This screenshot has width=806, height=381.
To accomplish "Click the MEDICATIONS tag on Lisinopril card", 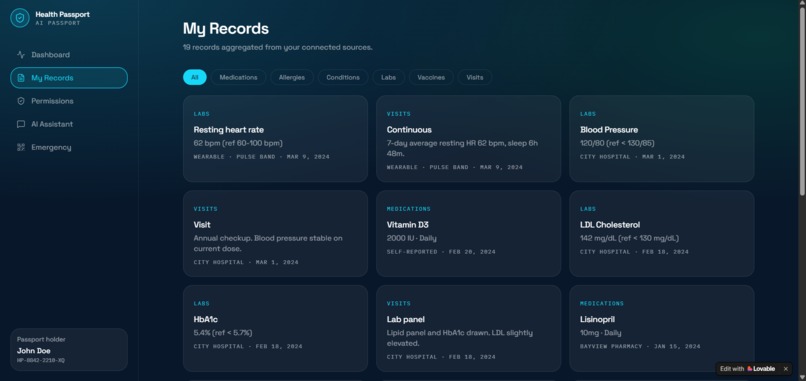I will [601, 303].
